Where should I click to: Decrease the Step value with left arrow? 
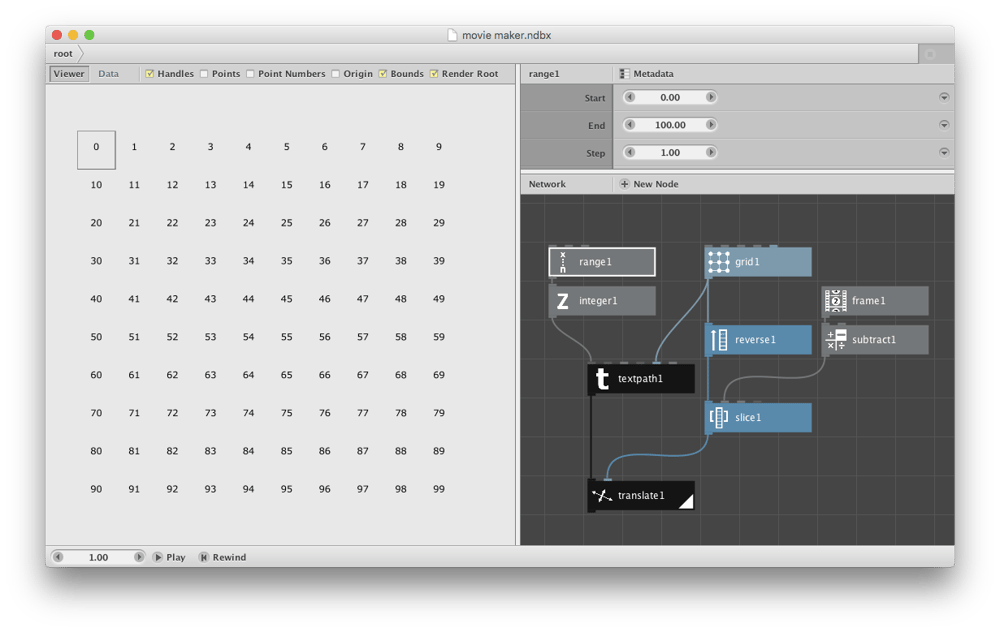coord(629,152)
